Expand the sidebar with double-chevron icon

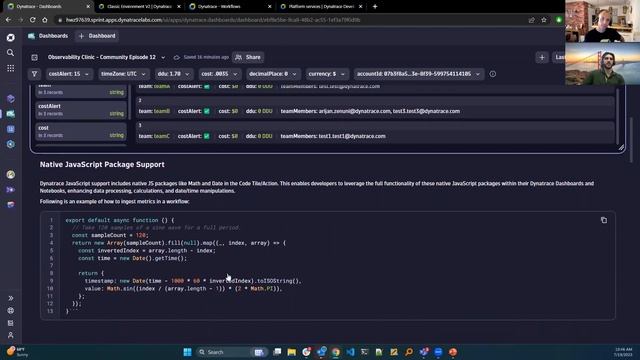[11, 298]
